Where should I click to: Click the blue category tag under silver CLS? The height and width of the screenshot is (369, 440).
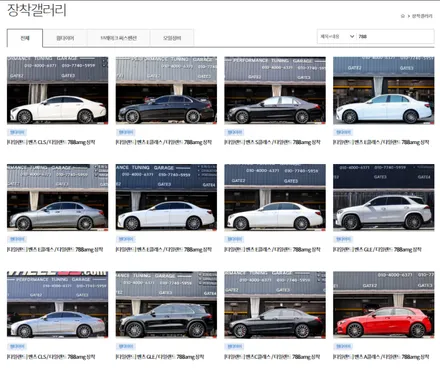tap(17, 347)
